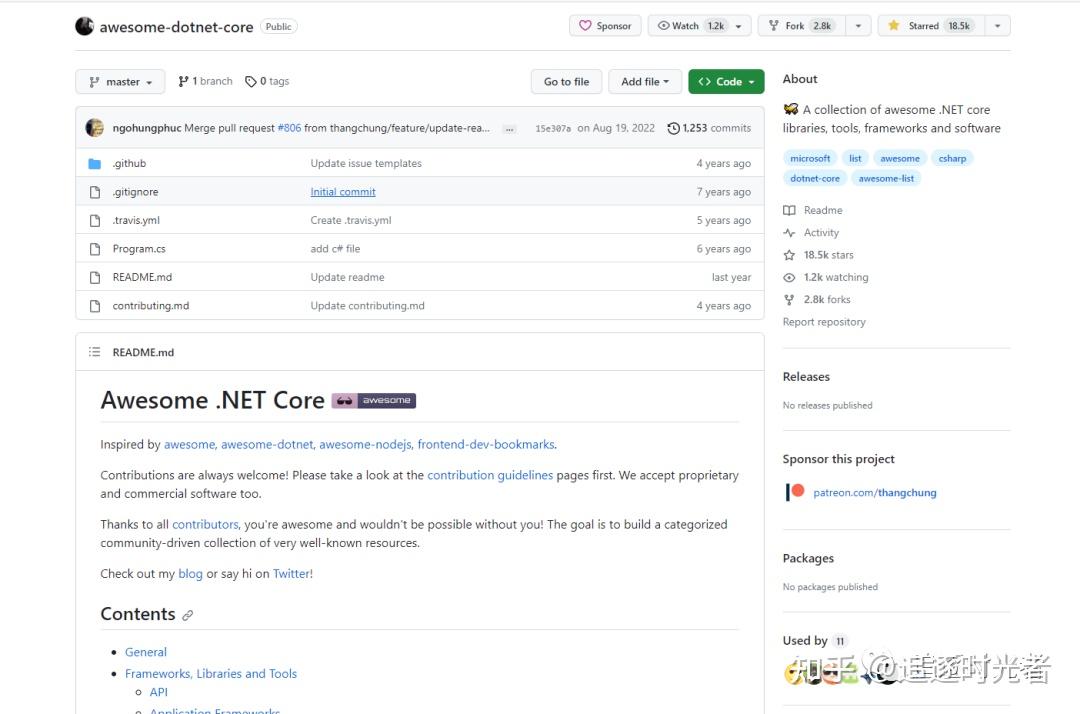
Task: Expand the truncated commit message ellipsis
Action: pos(509,129)
